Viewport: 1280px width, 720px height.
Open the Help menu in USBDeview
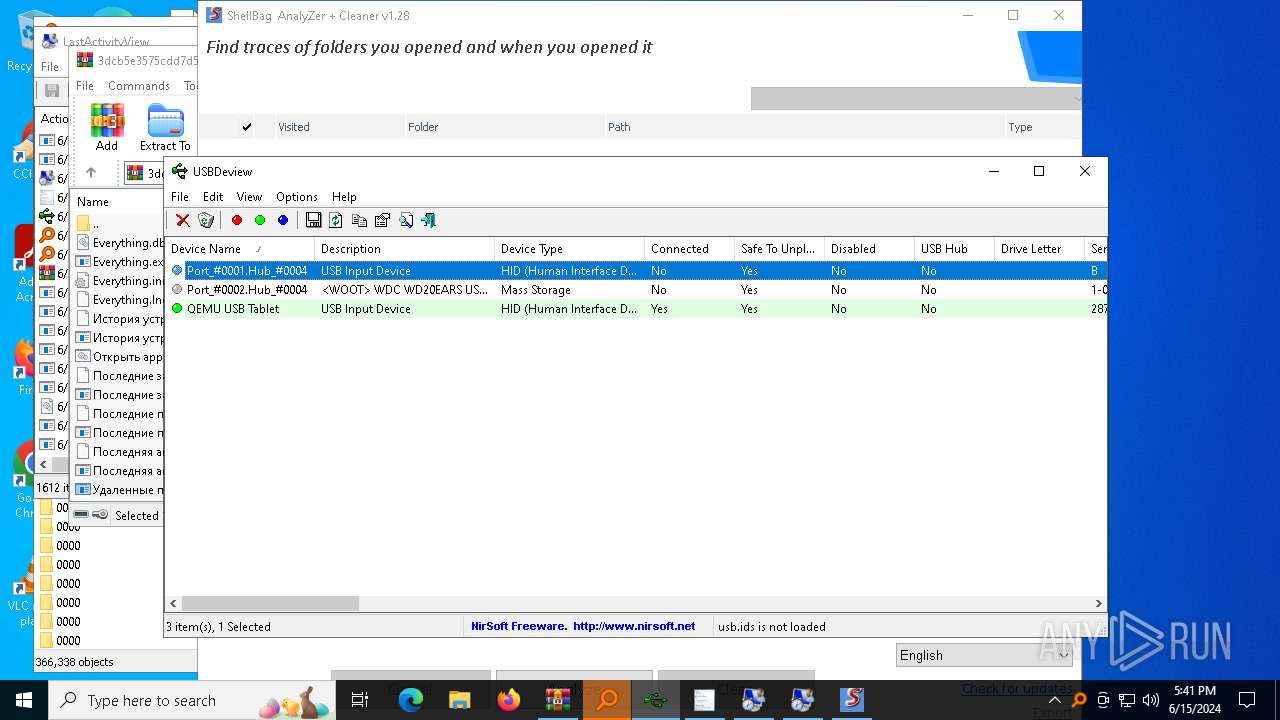344,197
